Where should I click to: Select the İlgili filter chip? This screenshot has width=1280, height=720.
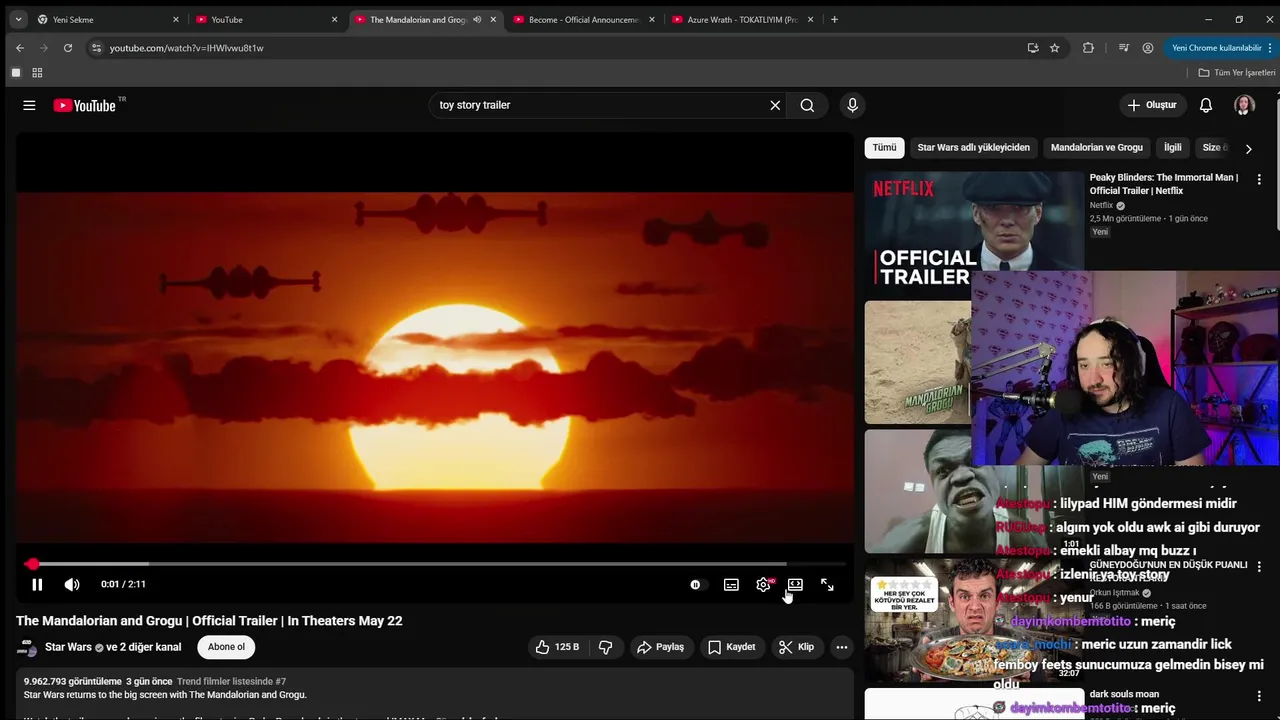(1173, 148)
